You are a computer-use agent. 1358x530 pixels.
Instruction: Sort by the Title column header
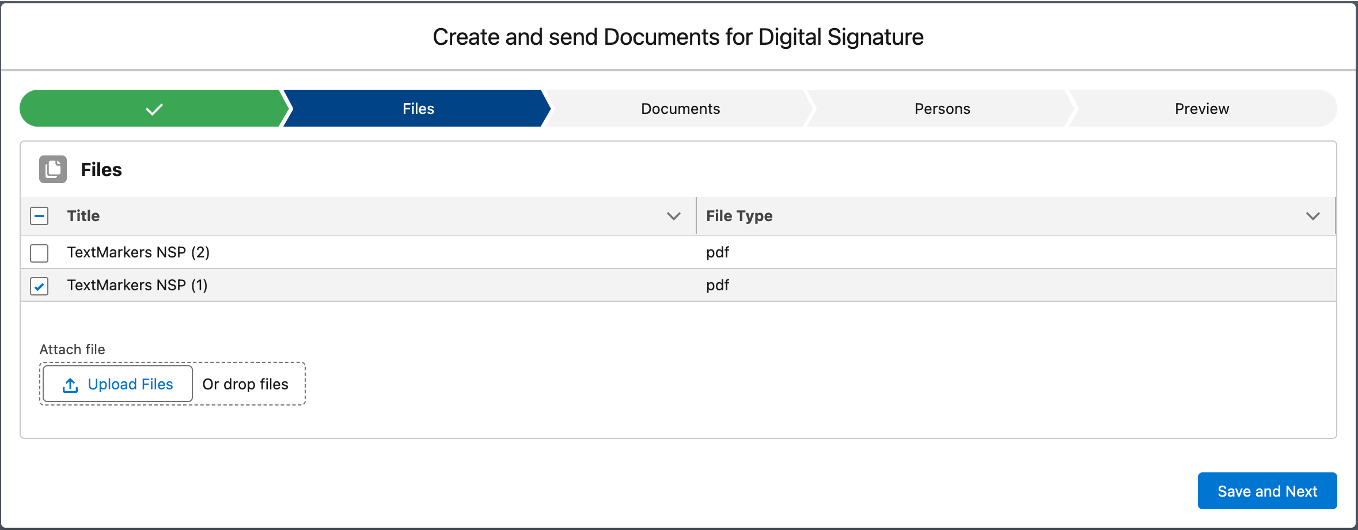[x=83, y=216]
